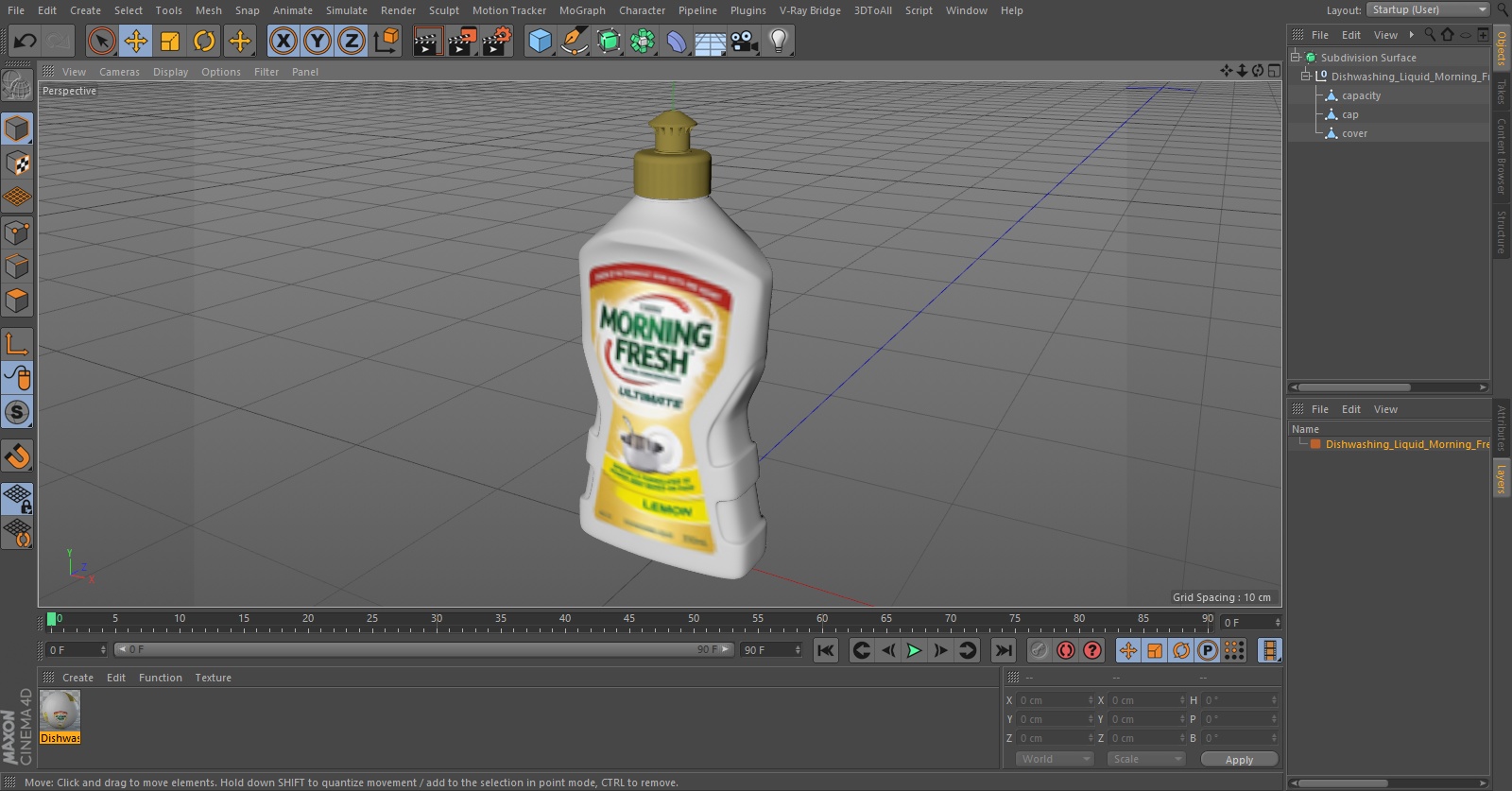Click Render View clapperboard icon

pos(427,41)
